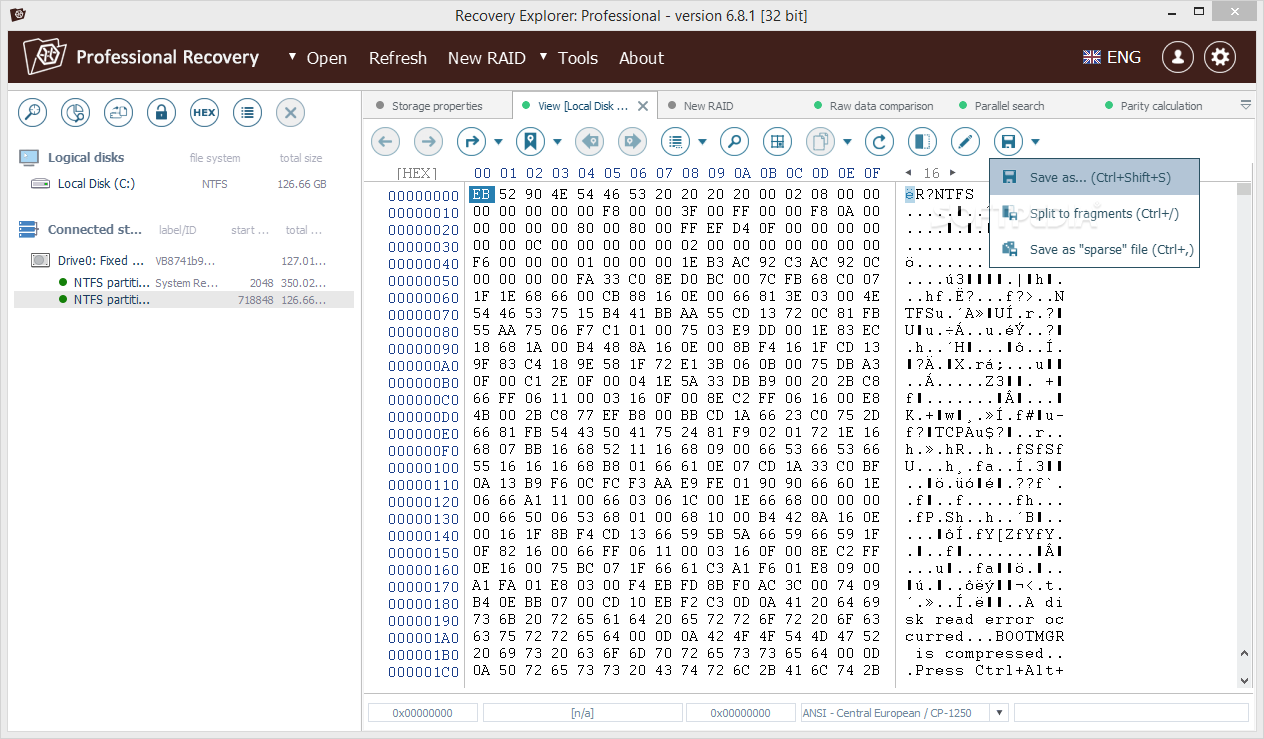1264x739 pixels.
Task: Click the back arrow in hex toolbar
Action: pyautogui.click(x=385, y=142)
